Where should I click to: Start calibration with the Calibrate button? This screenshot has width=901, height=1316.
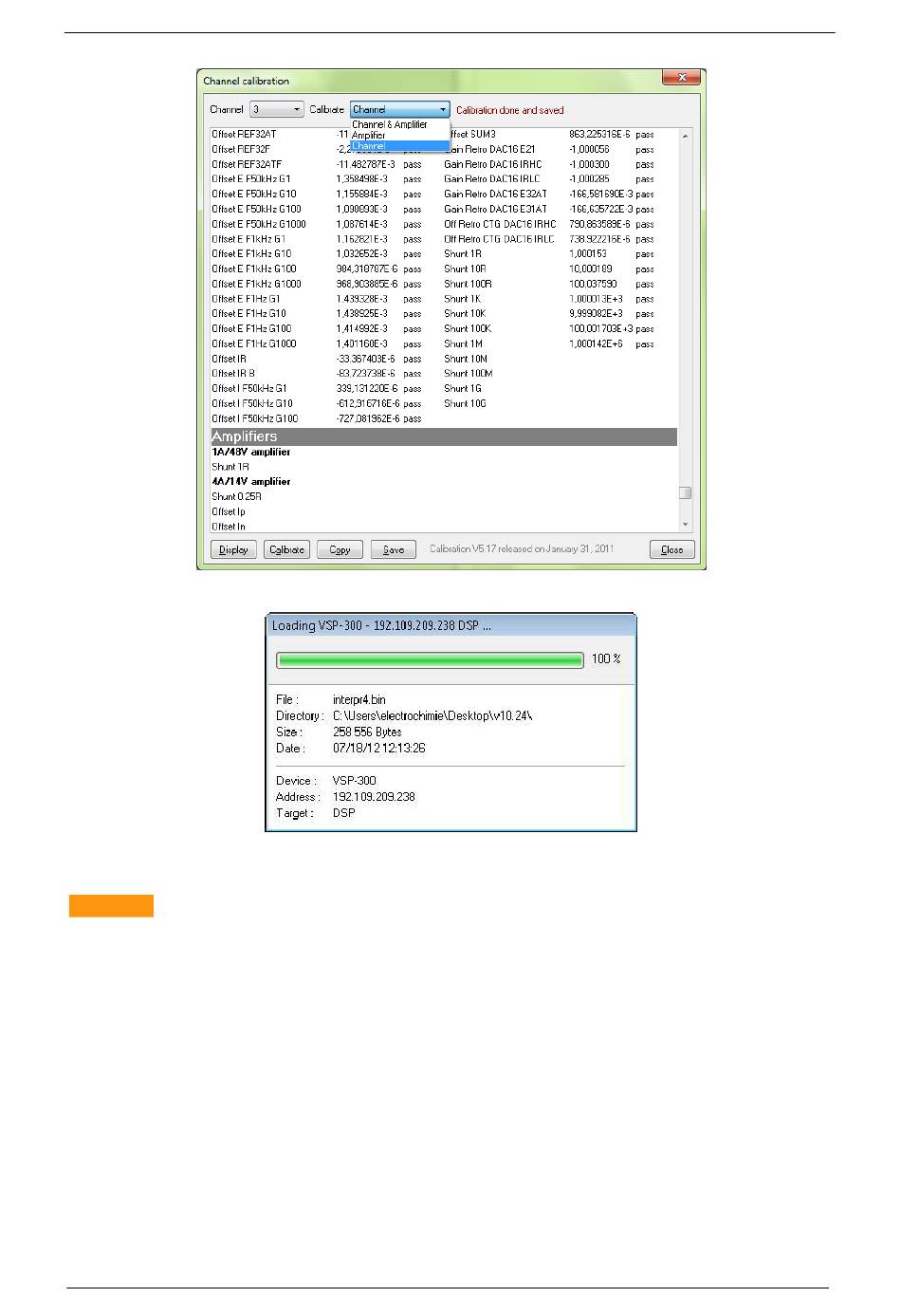coord(286,550)
